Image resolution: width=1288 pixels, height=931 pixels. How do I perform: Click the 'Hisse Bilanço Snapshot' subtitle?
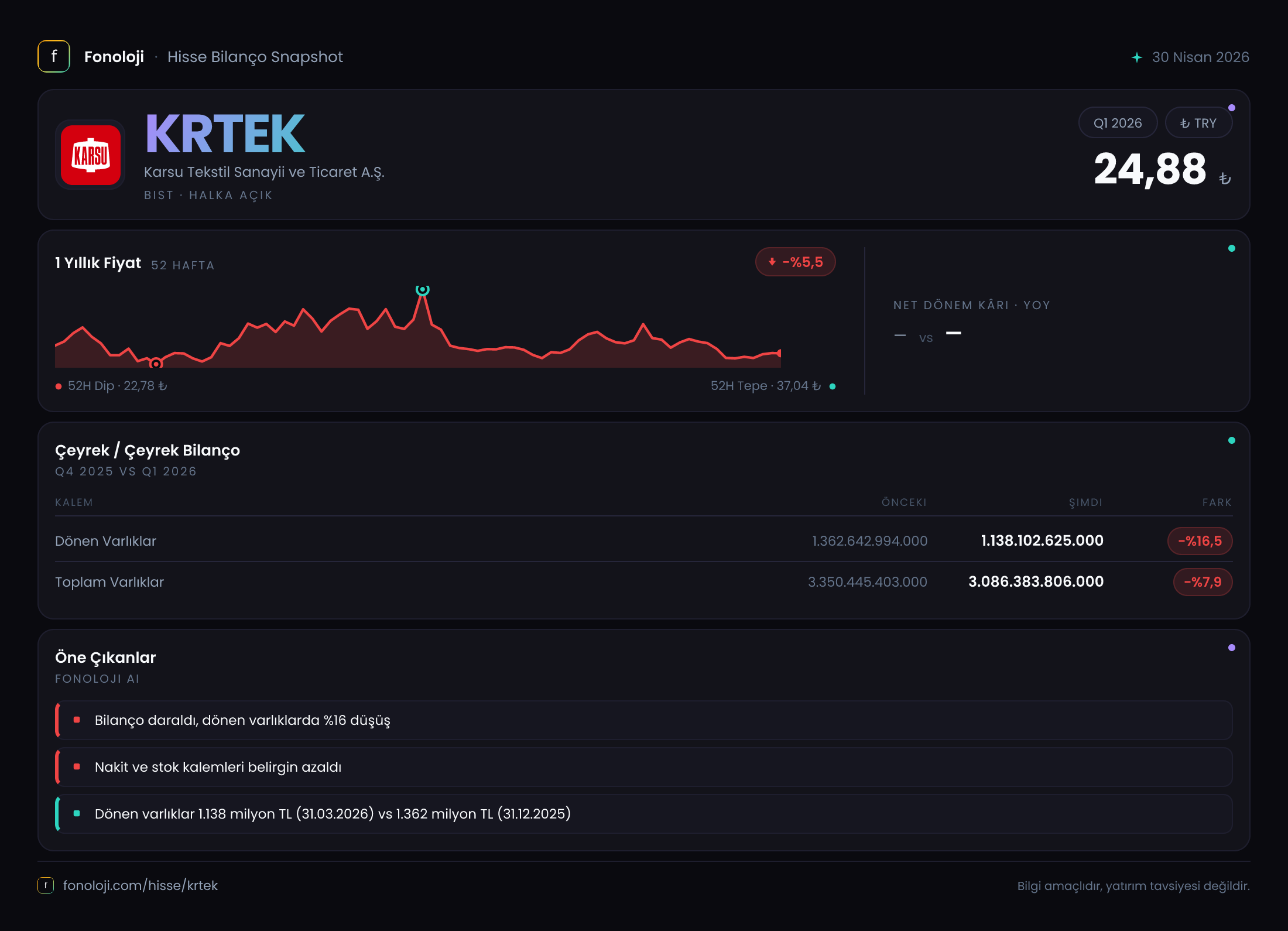pos(255,57)
